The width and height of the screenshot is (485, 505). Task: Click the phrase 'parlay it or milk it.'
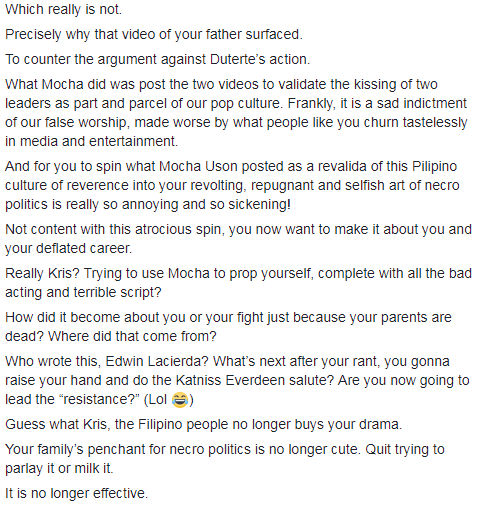(x=59, y=468)
